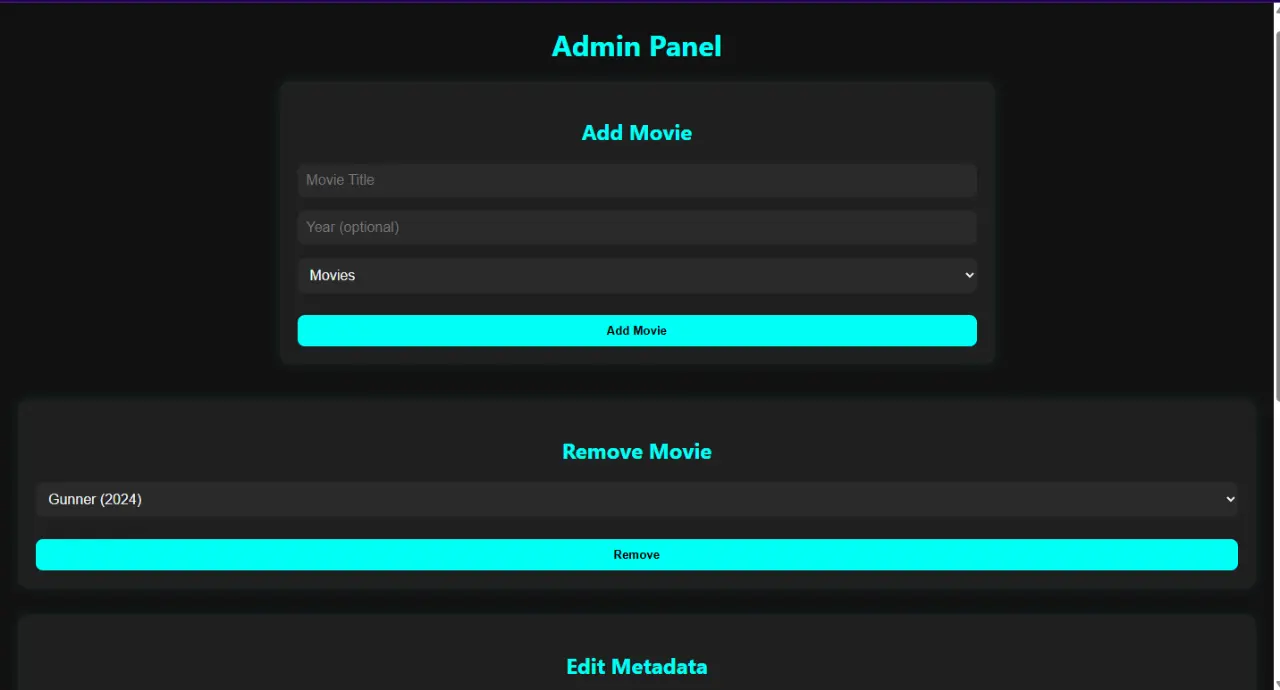
Task: Focus the Year (optional) field
Action: coord(637,227)
